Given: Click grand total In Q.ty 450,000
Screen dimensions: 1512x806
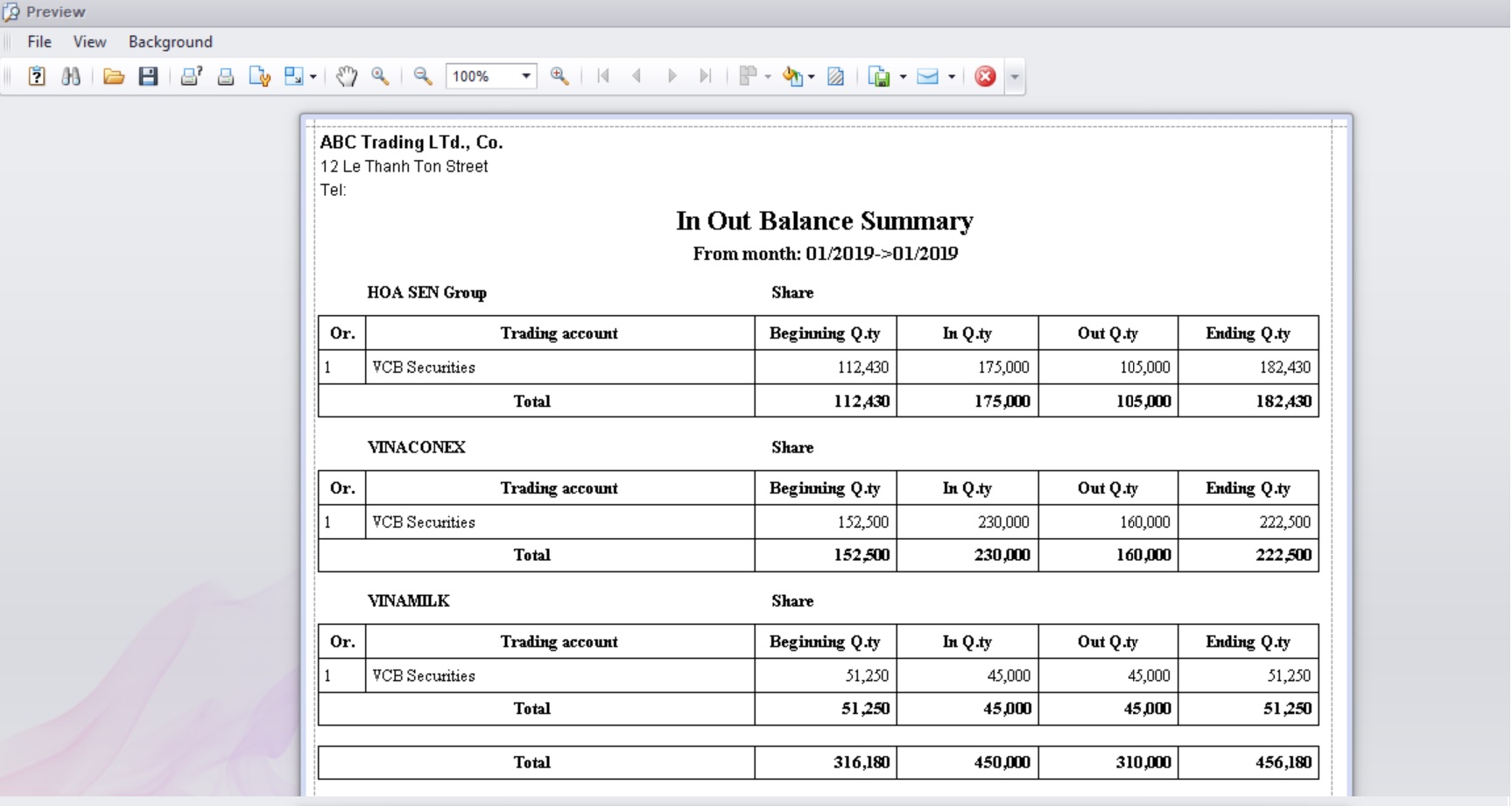Looking at the screenshot, I should click(x=1002, y=762).
